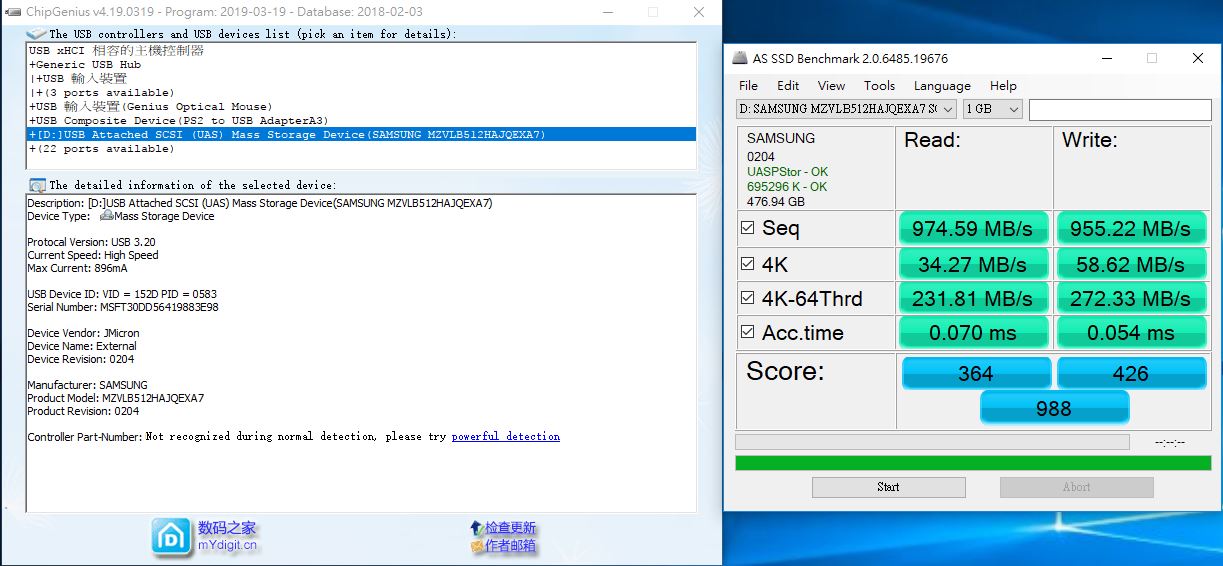Open the Edit menu in AS SSD
1223x566 pixels.
(x=788, y=85)
